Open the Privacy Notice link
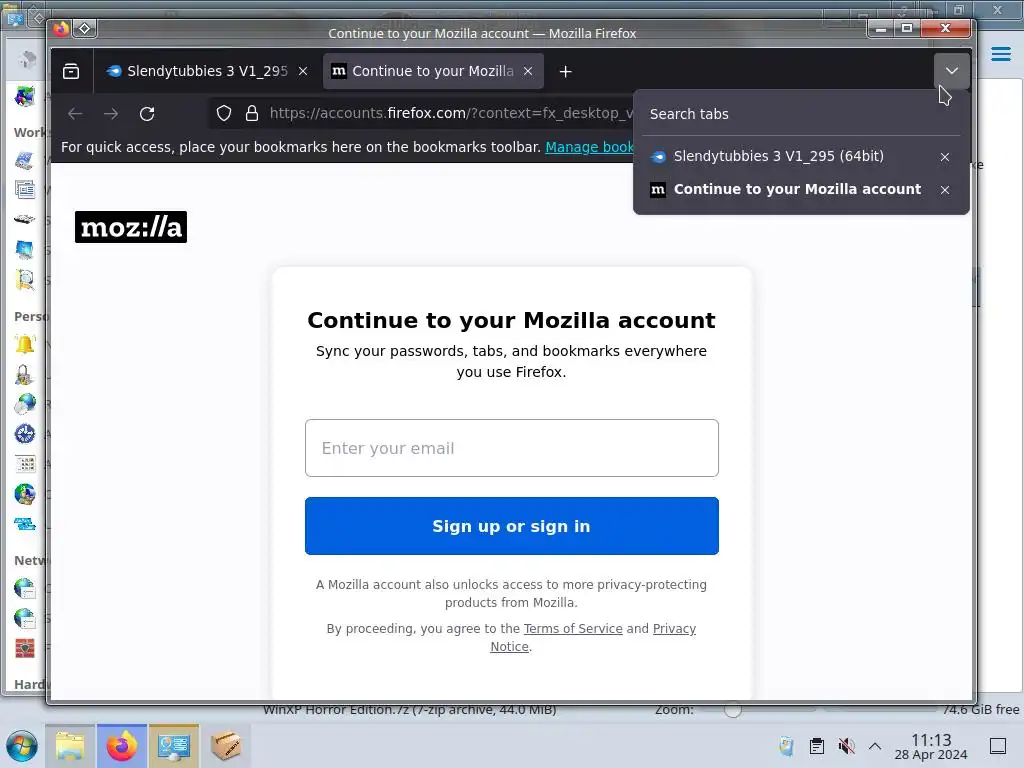This screenshot has width=1024, height=768. pyautogui.click(x=674, y=628)
